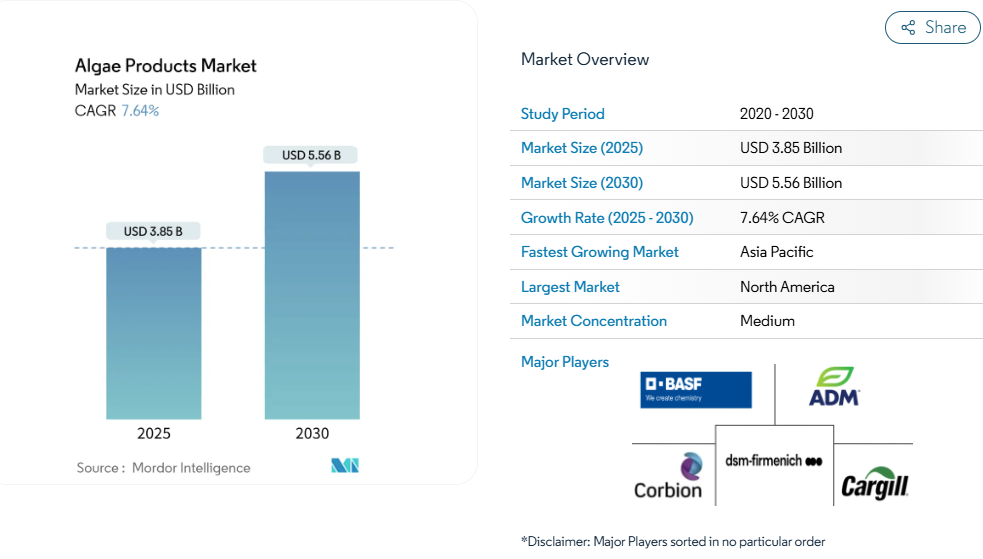This screenshot has height=559, width=983.
Task: Click the Market Size (2025) label
Action: tap(581, 148)
